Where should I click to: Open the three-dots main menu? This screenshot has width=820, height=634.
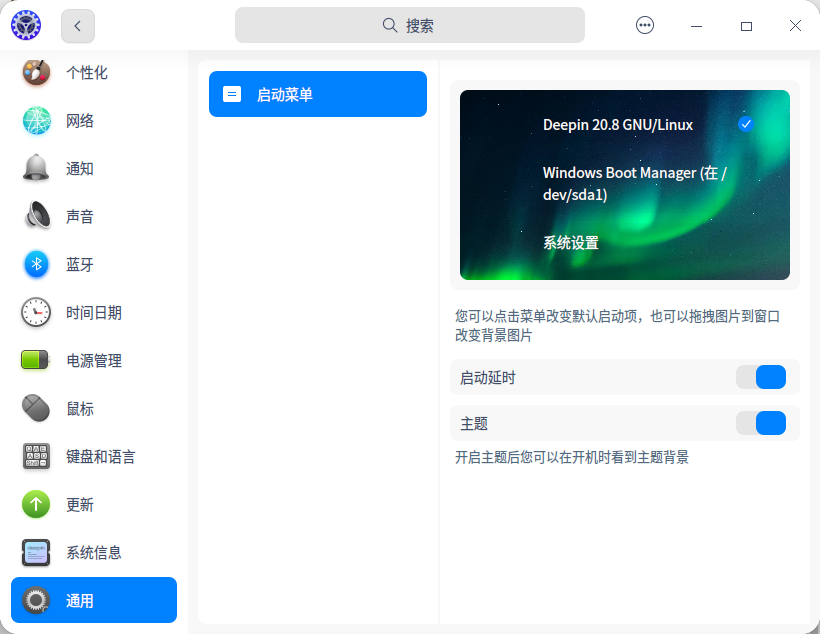click(645, 25)
